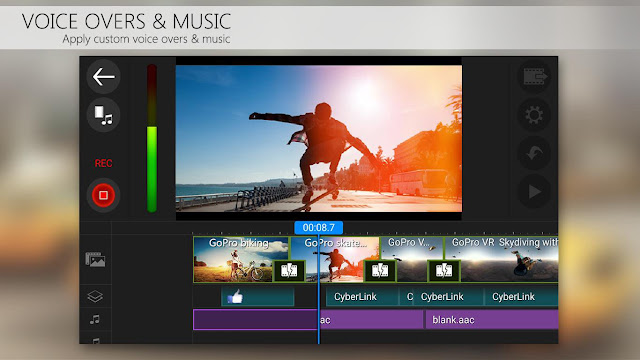Select the overlay layers track icon
This screenshot has height=360, width=640.
[95, 296]
